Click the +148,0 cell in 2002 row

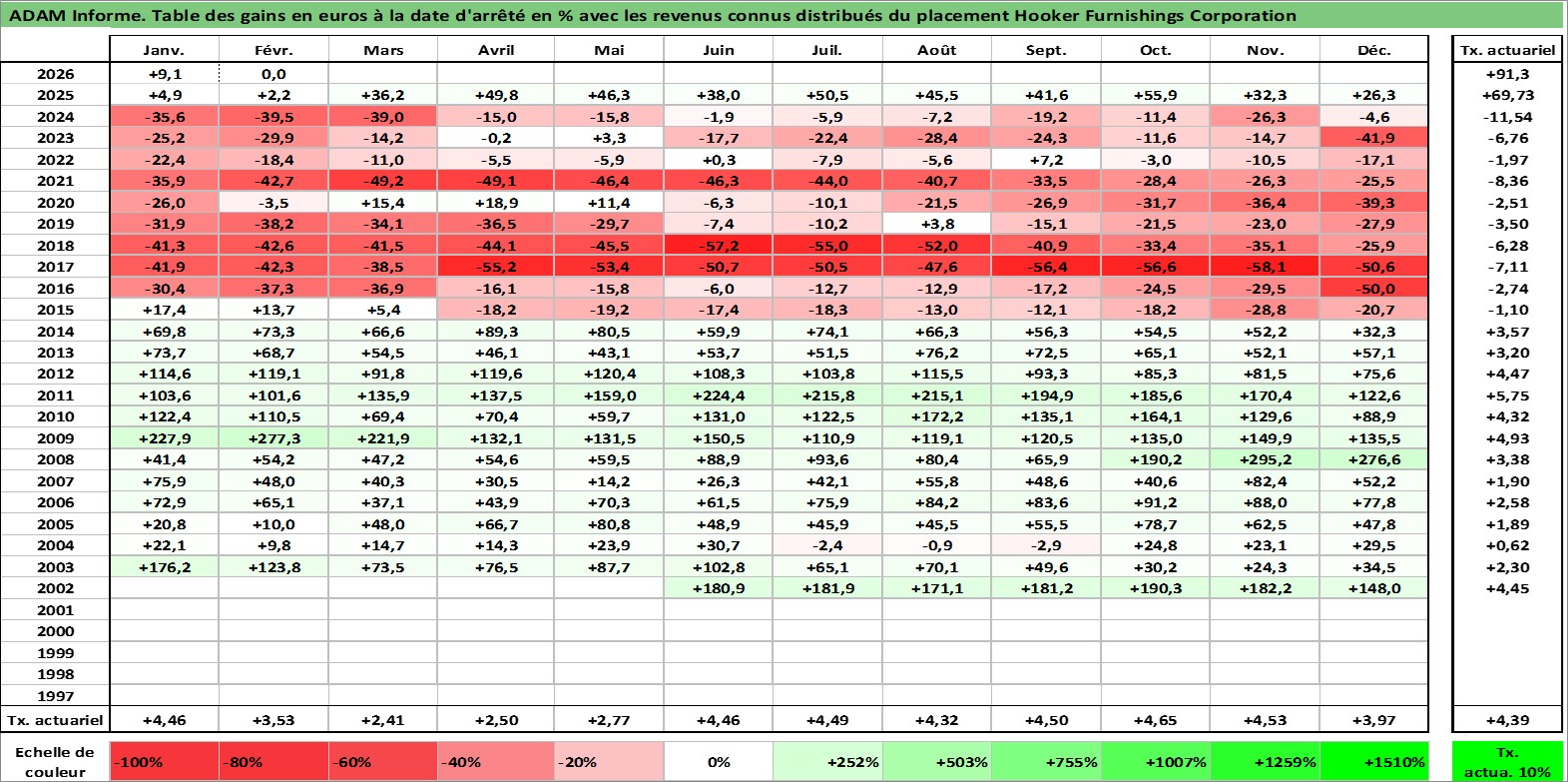pyautogui.click(x=1374, y=588)
